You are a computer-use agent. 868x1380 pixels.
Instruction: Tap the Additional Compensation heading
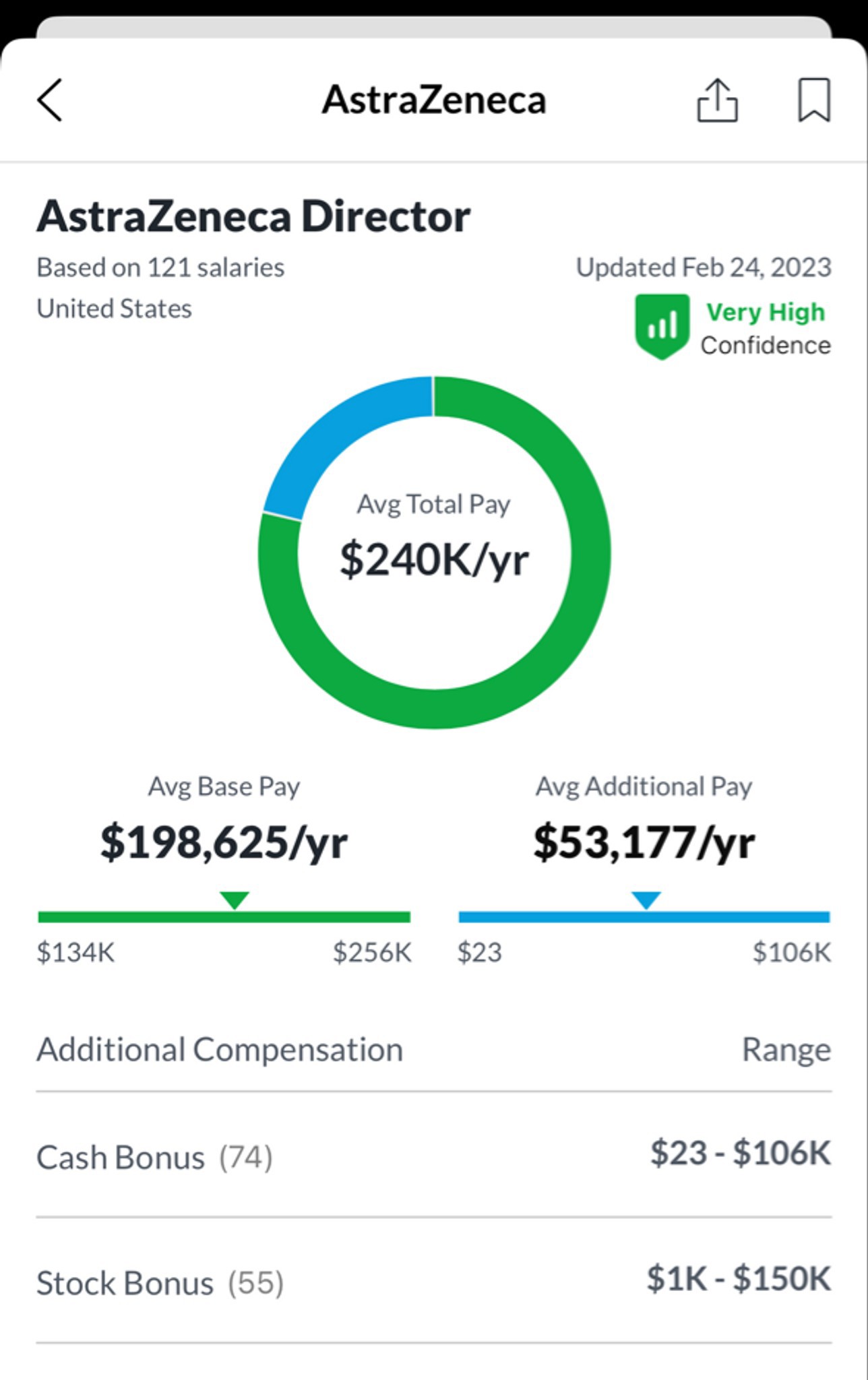point(220,1050)
